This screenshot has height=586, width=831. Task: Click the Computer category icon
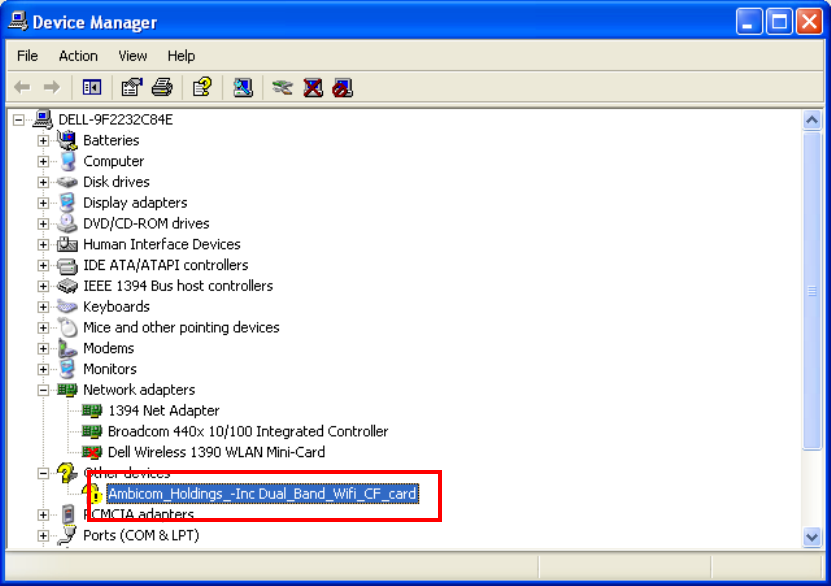tap(67, 161)
